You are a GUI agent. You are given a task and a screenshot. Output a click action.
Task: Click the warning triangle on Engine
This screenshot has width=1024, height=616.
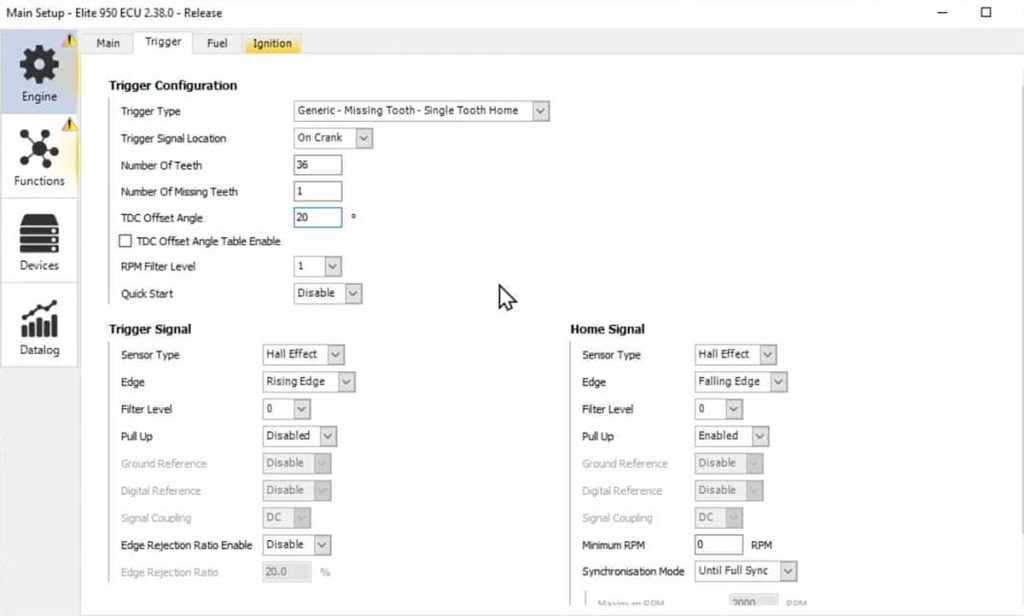(x=69, y=40)
